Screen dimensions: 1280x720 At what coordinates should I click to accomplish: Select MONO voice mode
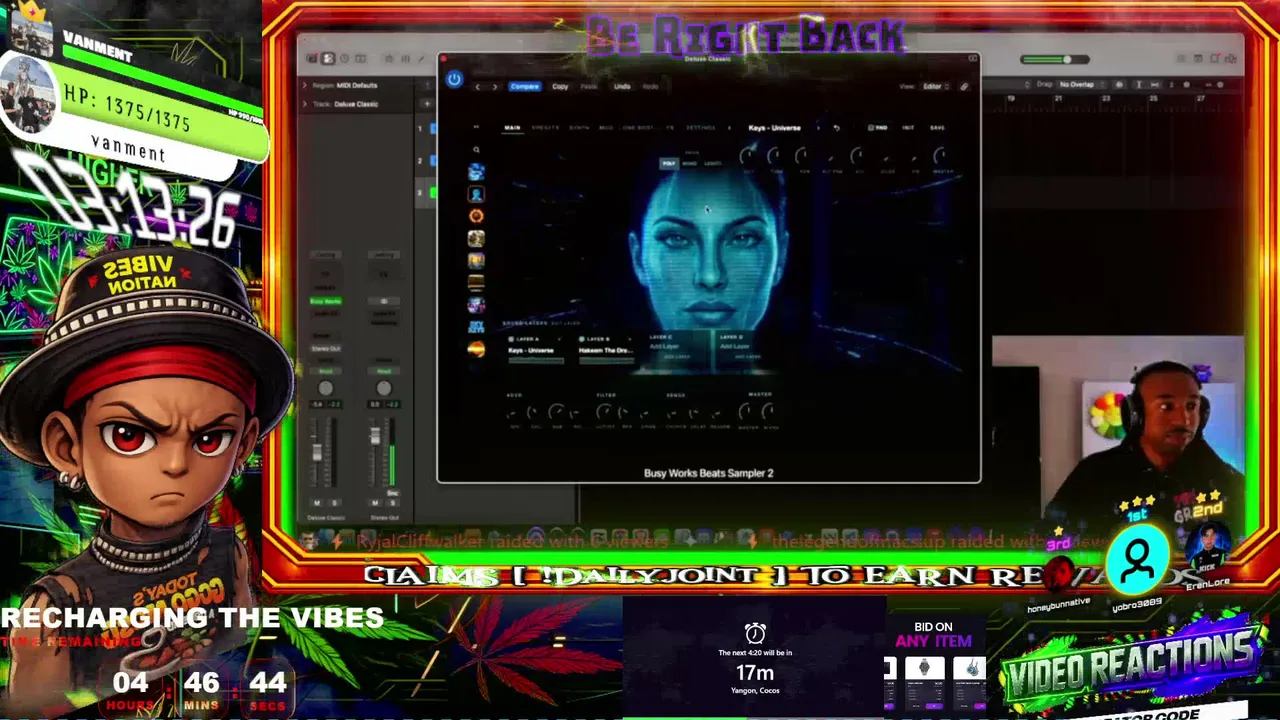[x=690, y=163]
